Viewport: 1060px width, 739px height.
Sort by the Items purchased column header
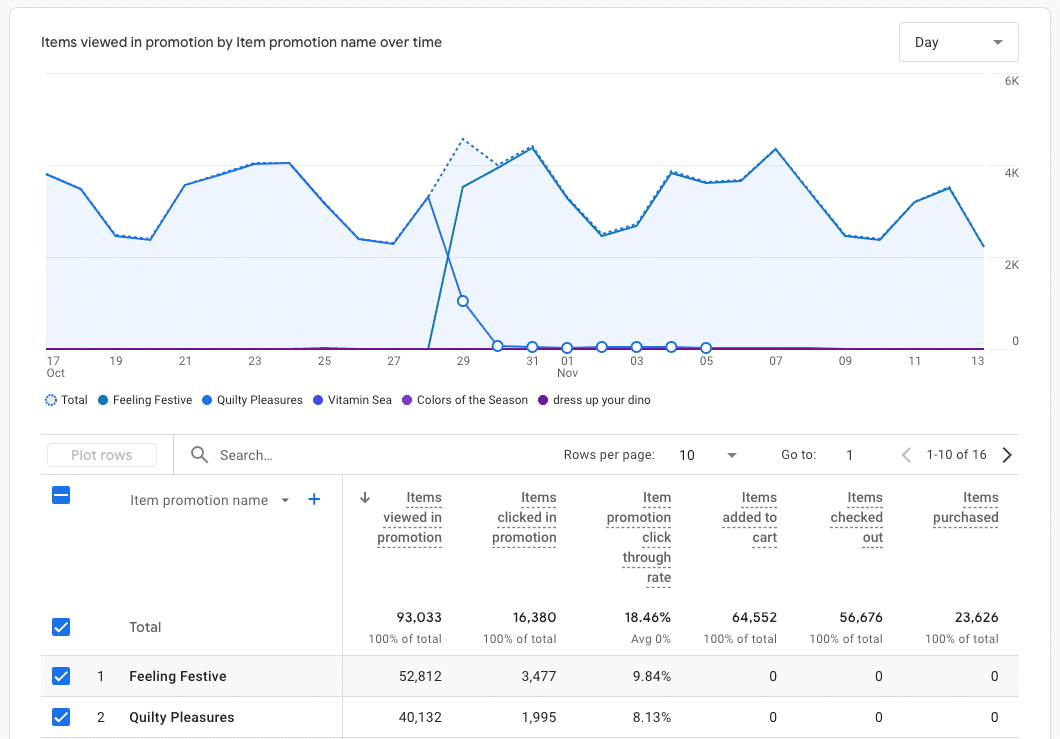(x=966, y=517)
